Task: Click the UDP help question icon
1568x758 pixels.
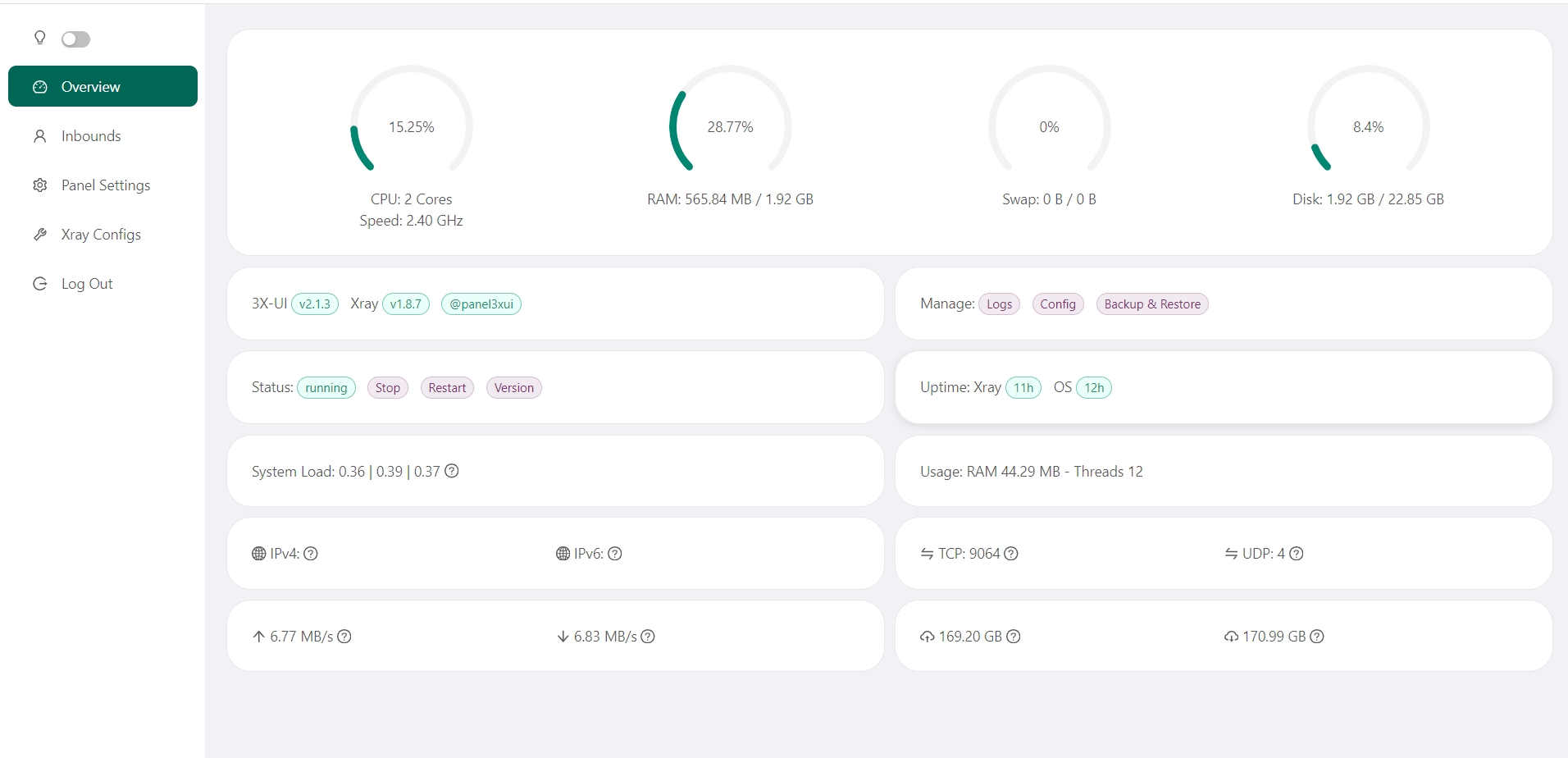Action: click(x=1297, y=554)
